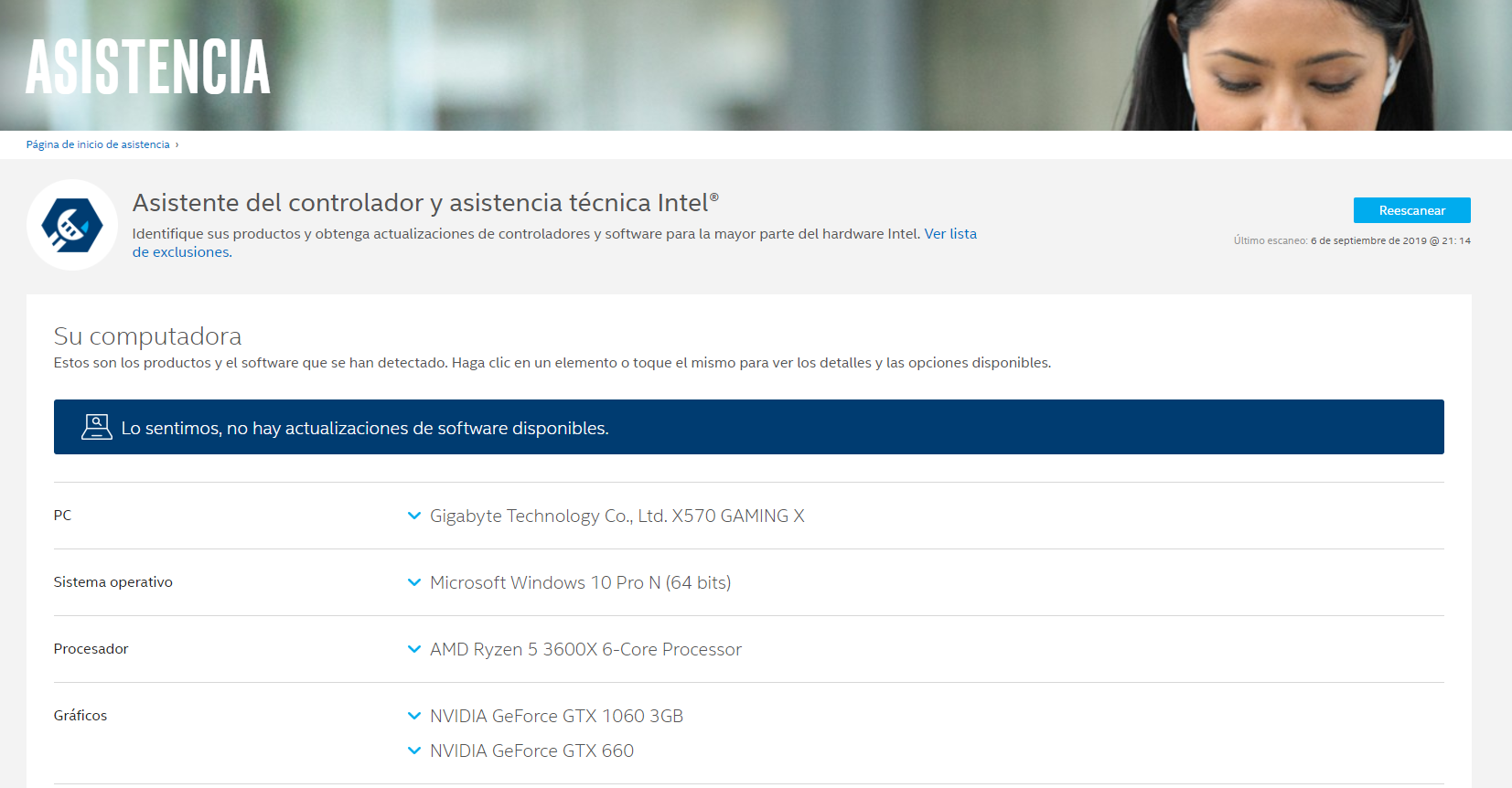Click 'Lo sentimos, no hay actualizaciones' message

(x=365, y=428)
